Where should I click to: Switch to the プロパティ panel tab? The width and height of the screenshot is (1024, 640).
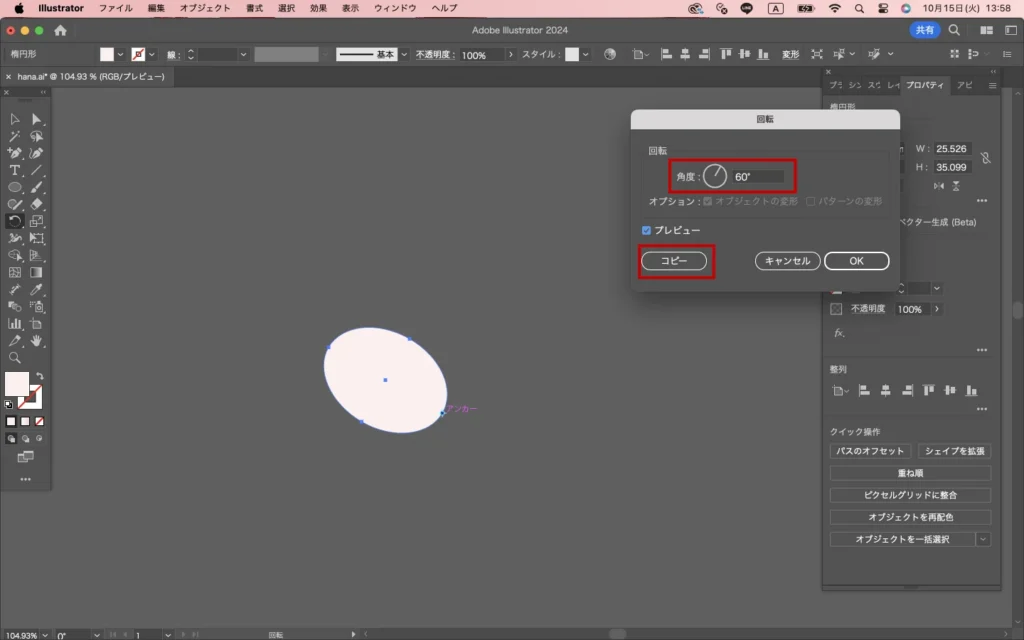coord(923,85)
